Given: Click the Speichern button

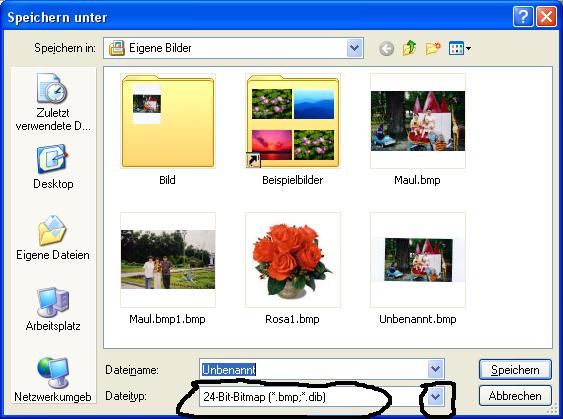Looking at the screenshot, I should point(515,369).
